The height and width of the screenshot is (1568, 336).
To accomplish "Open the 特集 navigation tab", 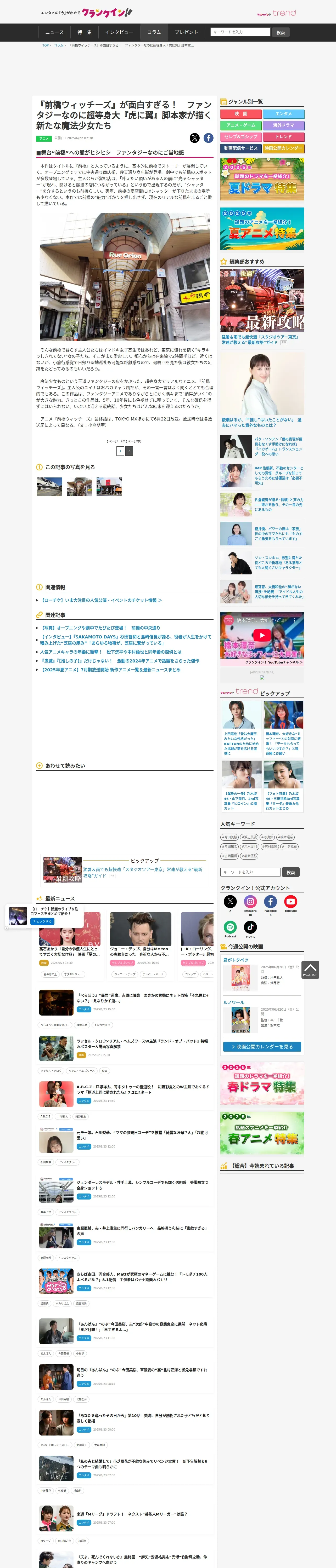I will [85, 32].
